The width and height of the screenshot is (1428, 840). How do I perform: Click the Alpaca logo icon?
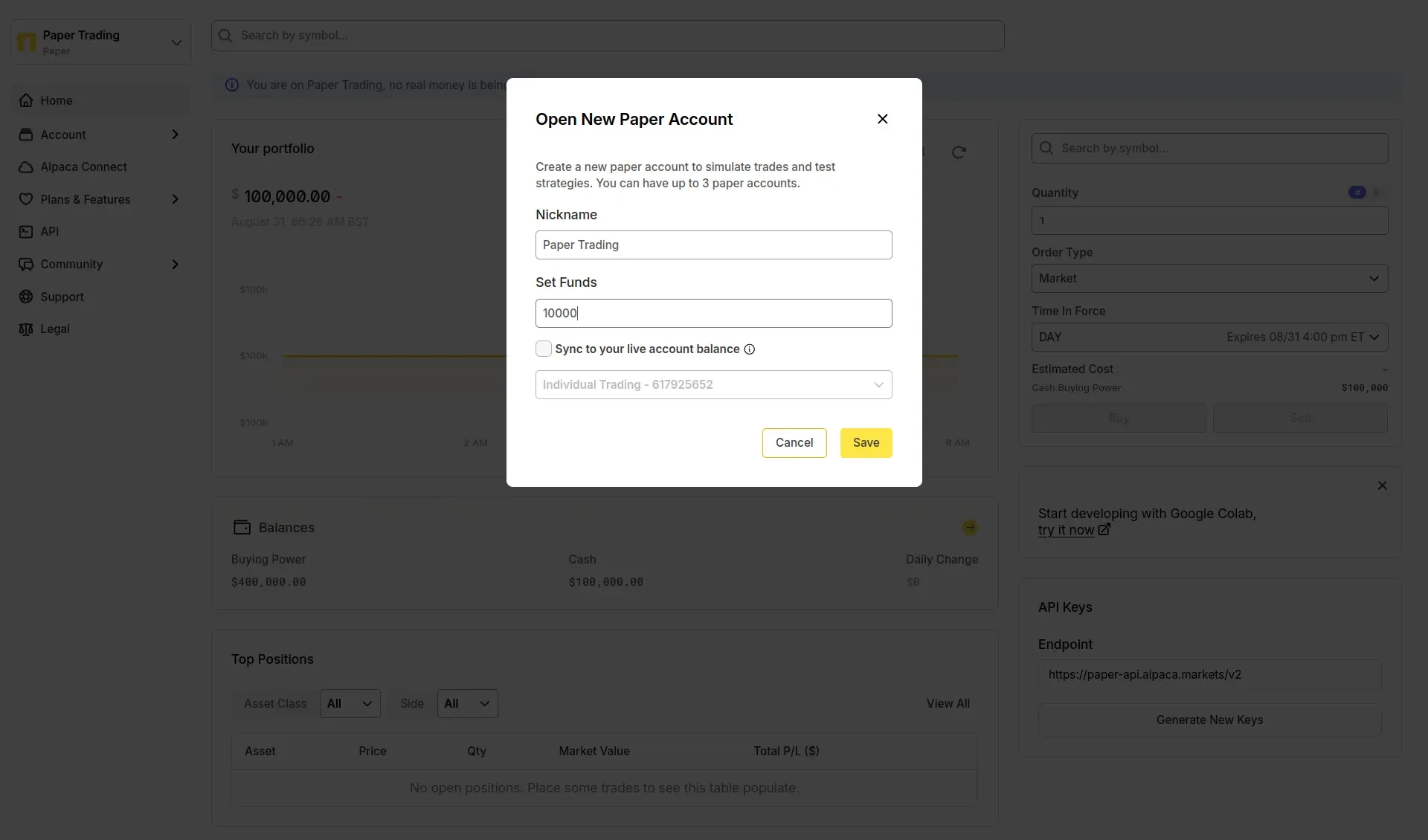pyautogui.click(x=27, y=42)
